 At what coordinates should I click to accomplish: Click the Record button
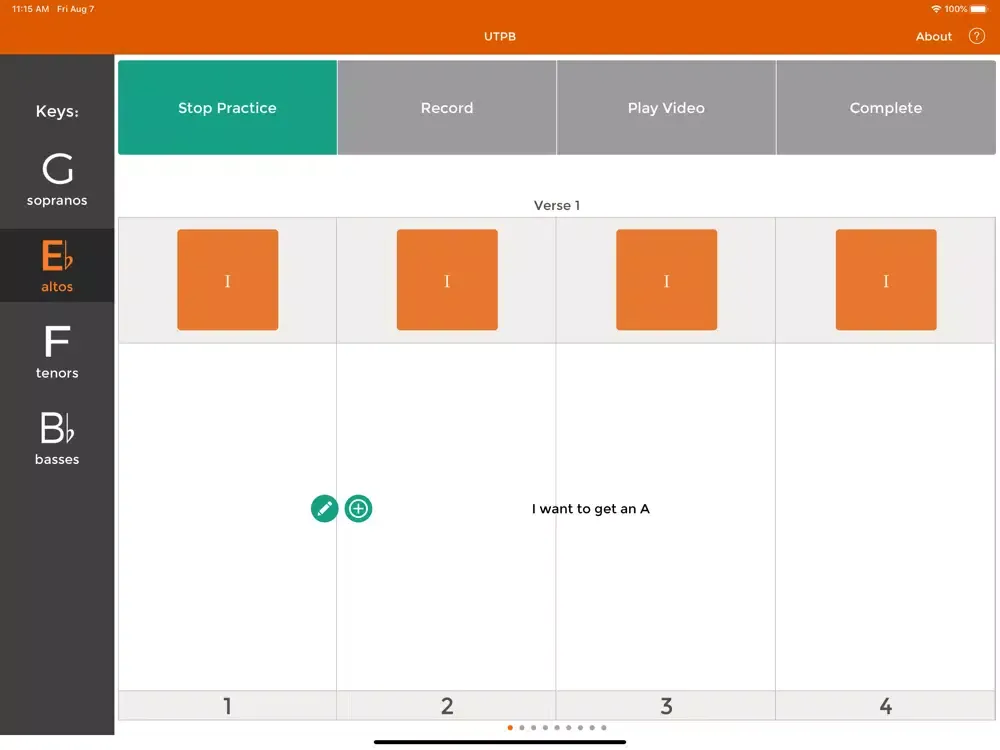tap(446, 108)
